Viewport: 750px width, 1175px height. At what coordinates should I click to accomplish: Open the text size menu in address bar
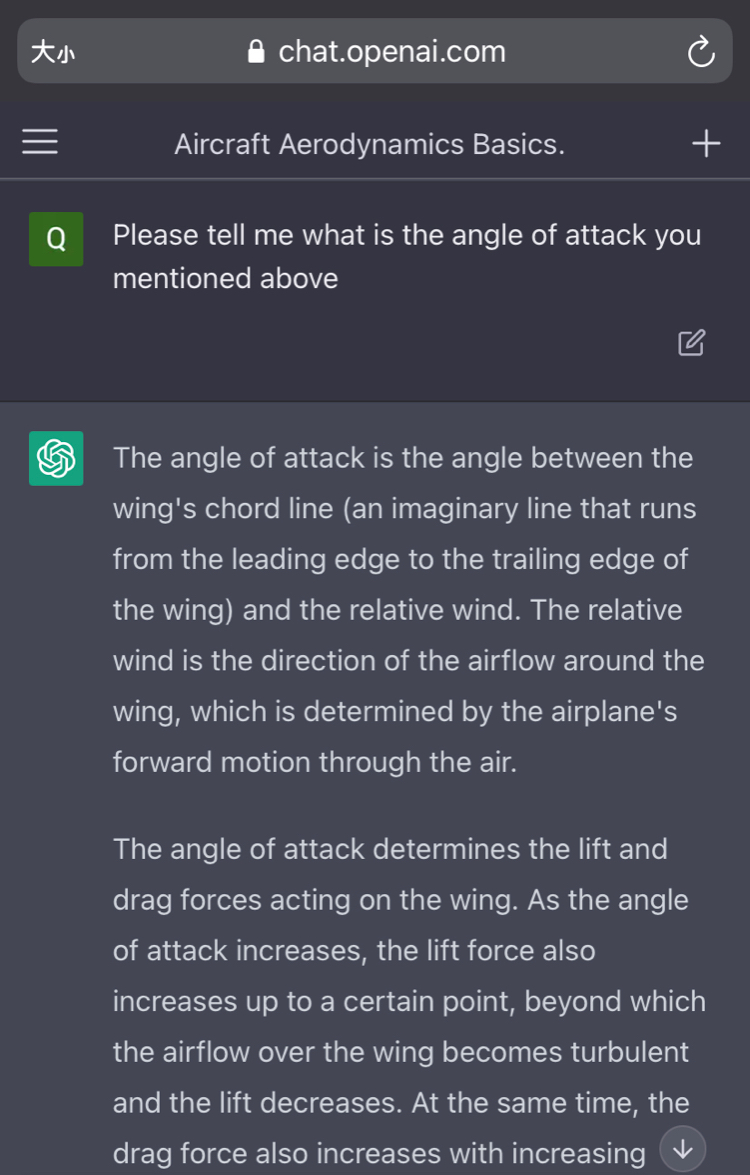52,52
